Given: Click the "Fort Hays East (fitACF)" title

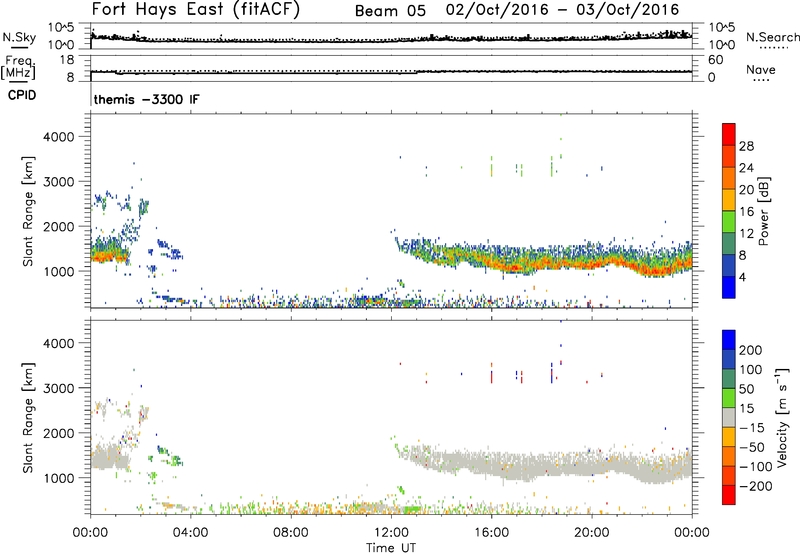Looking at the screenshot, I should tap(196, 10).
